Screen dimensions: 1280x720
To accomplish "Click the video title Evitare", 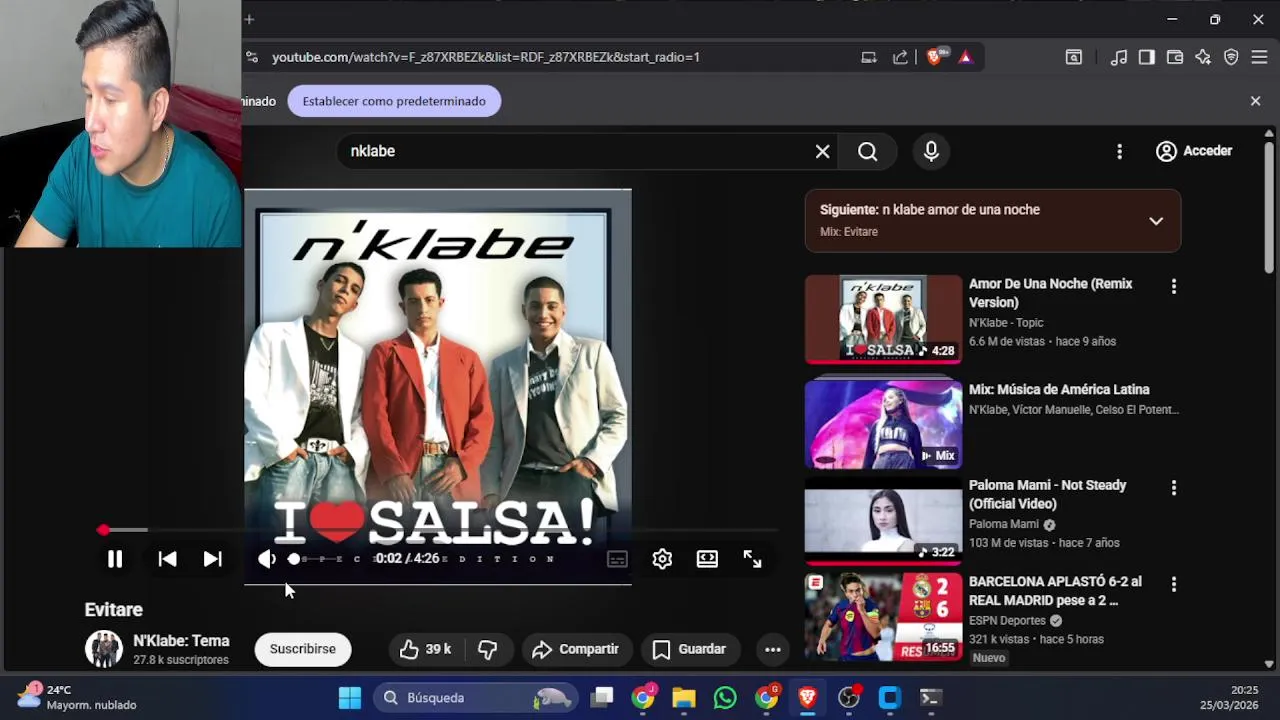I will 114,610.
